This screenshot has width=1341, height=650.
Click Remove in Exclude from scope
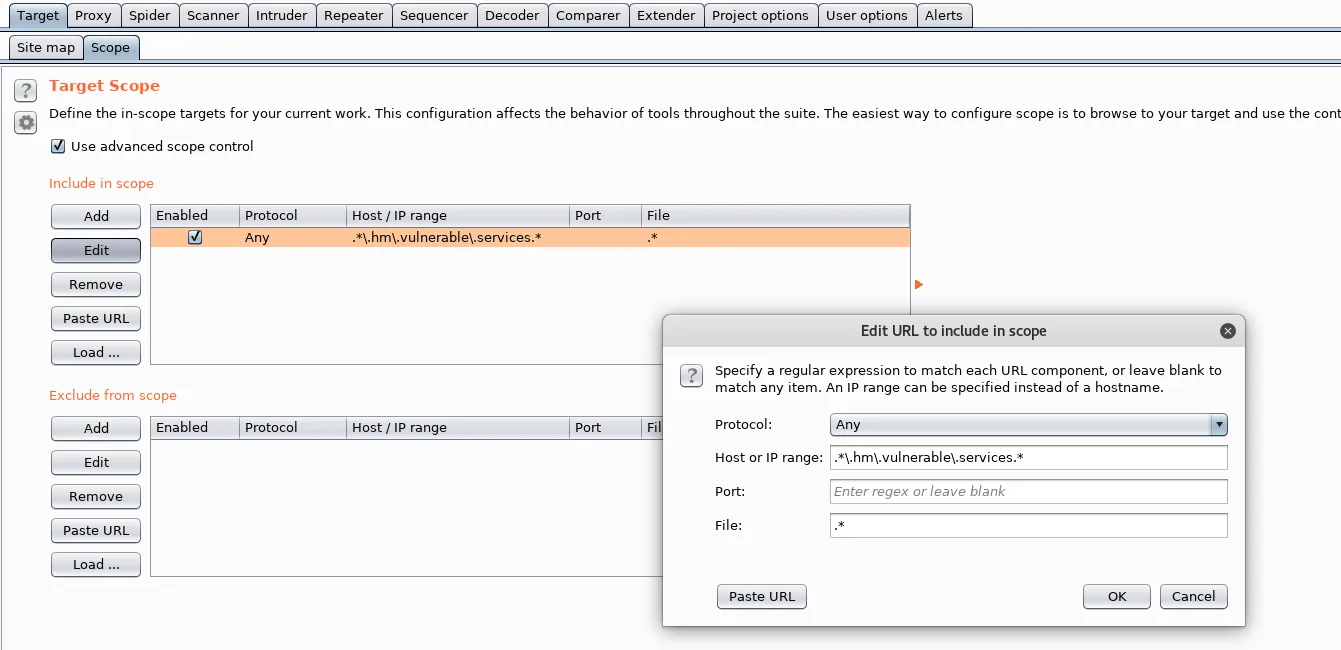click(x=96, y=496)
